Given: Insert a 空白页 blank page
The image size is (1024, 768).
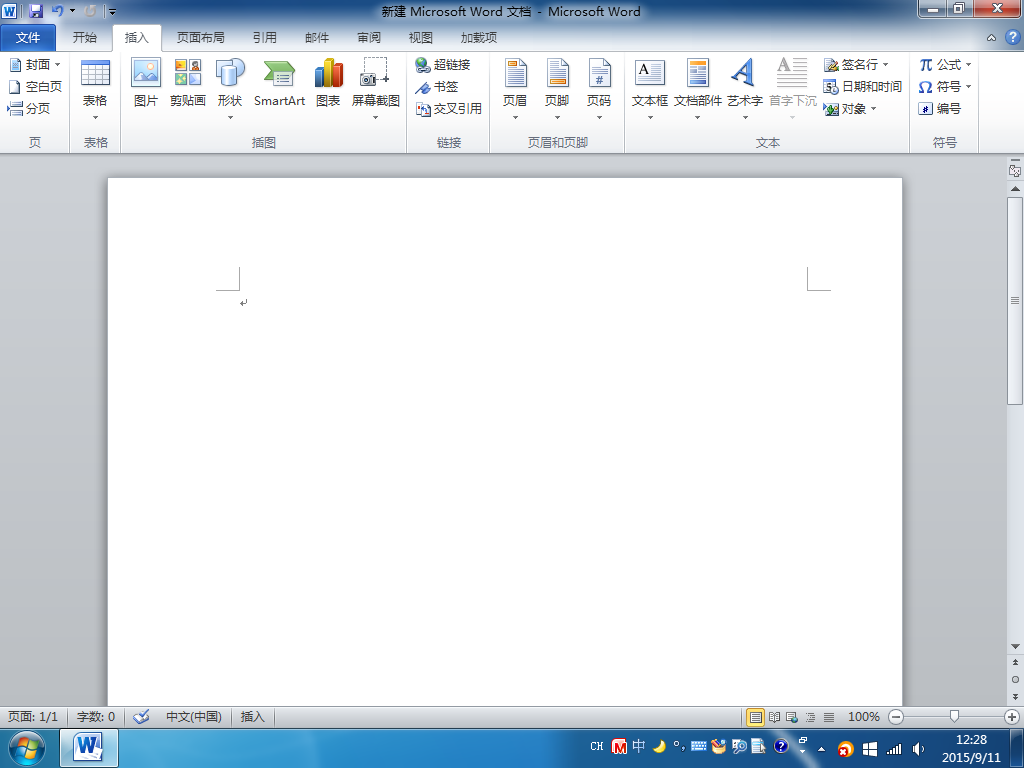Looking at the screenshot, I should (x=35, y=86).
